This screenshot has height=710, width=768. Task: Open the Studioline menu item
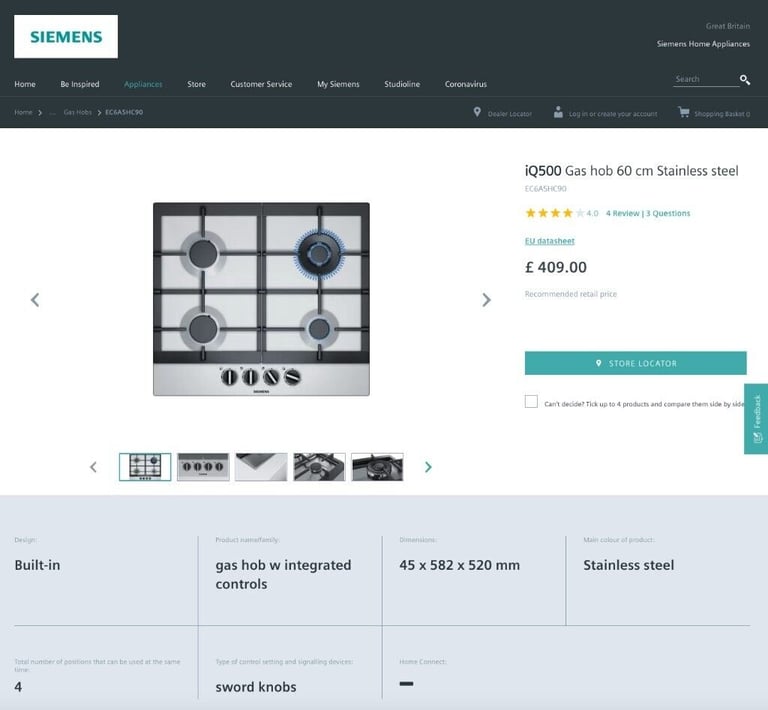(402, 84)
